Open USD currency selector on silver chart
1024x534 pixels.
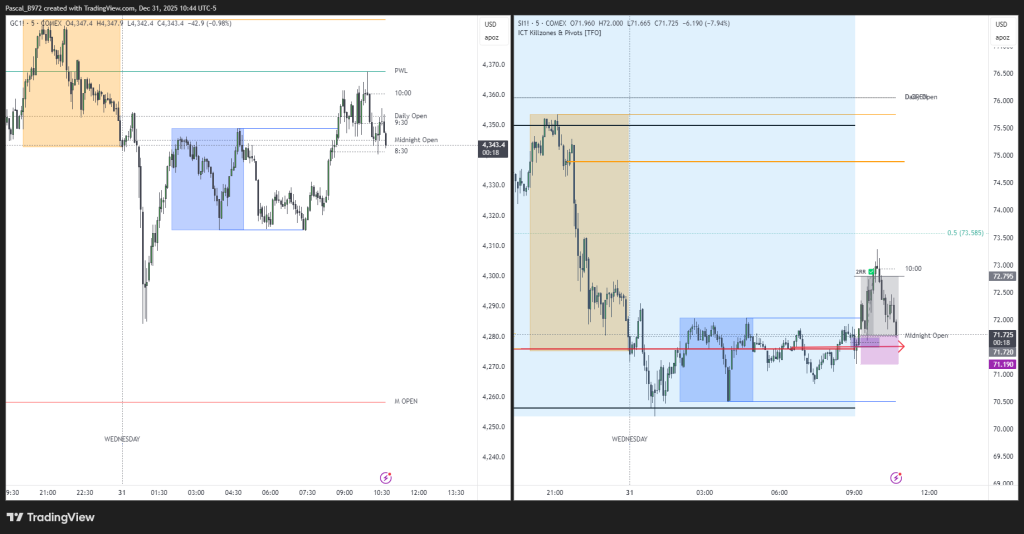pos(1002,24)
